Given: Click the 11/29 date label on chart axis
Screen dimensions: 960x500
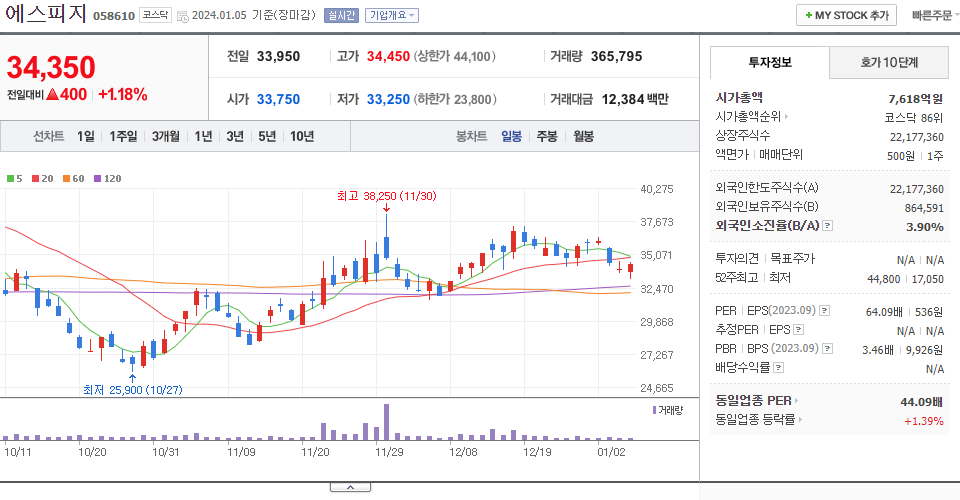Looking at the screenshot, I should point(389,452).
